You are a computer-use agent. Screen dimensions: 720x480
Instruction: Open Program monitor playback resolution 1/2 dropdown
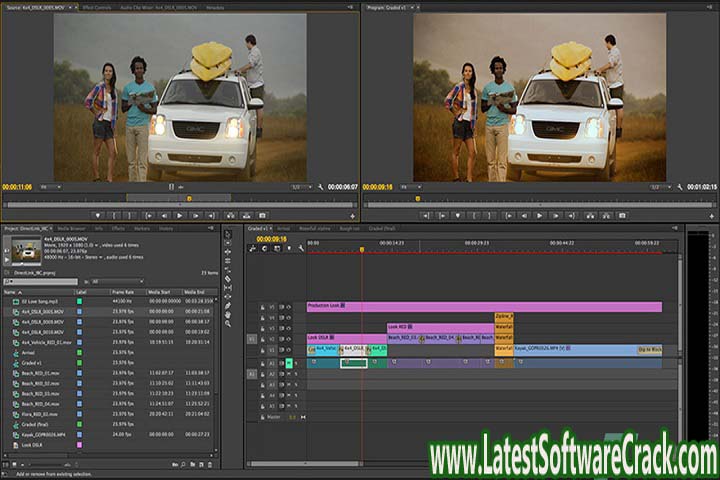point(660,187)
